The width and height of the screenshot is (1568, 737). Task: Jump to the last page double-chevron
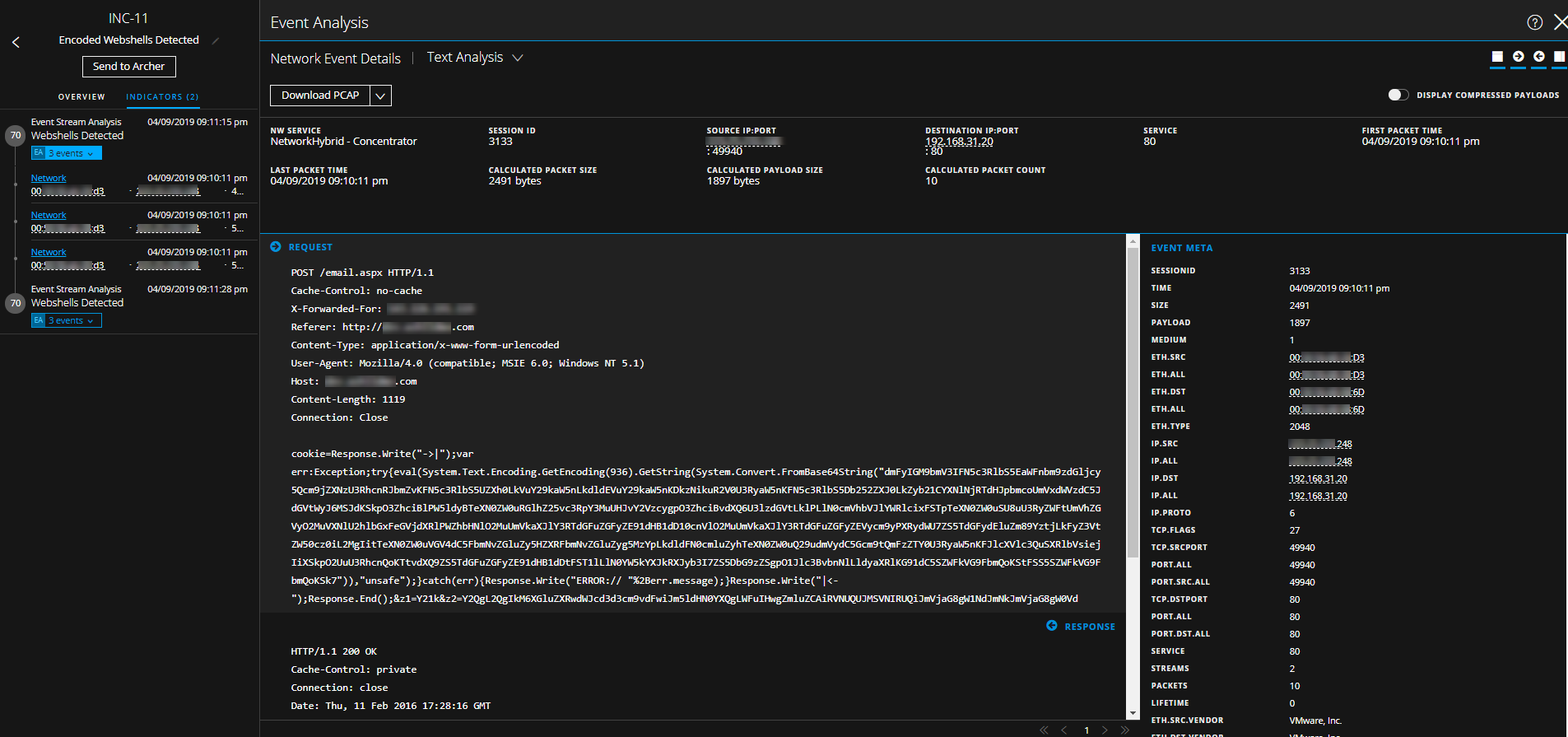1125,730
